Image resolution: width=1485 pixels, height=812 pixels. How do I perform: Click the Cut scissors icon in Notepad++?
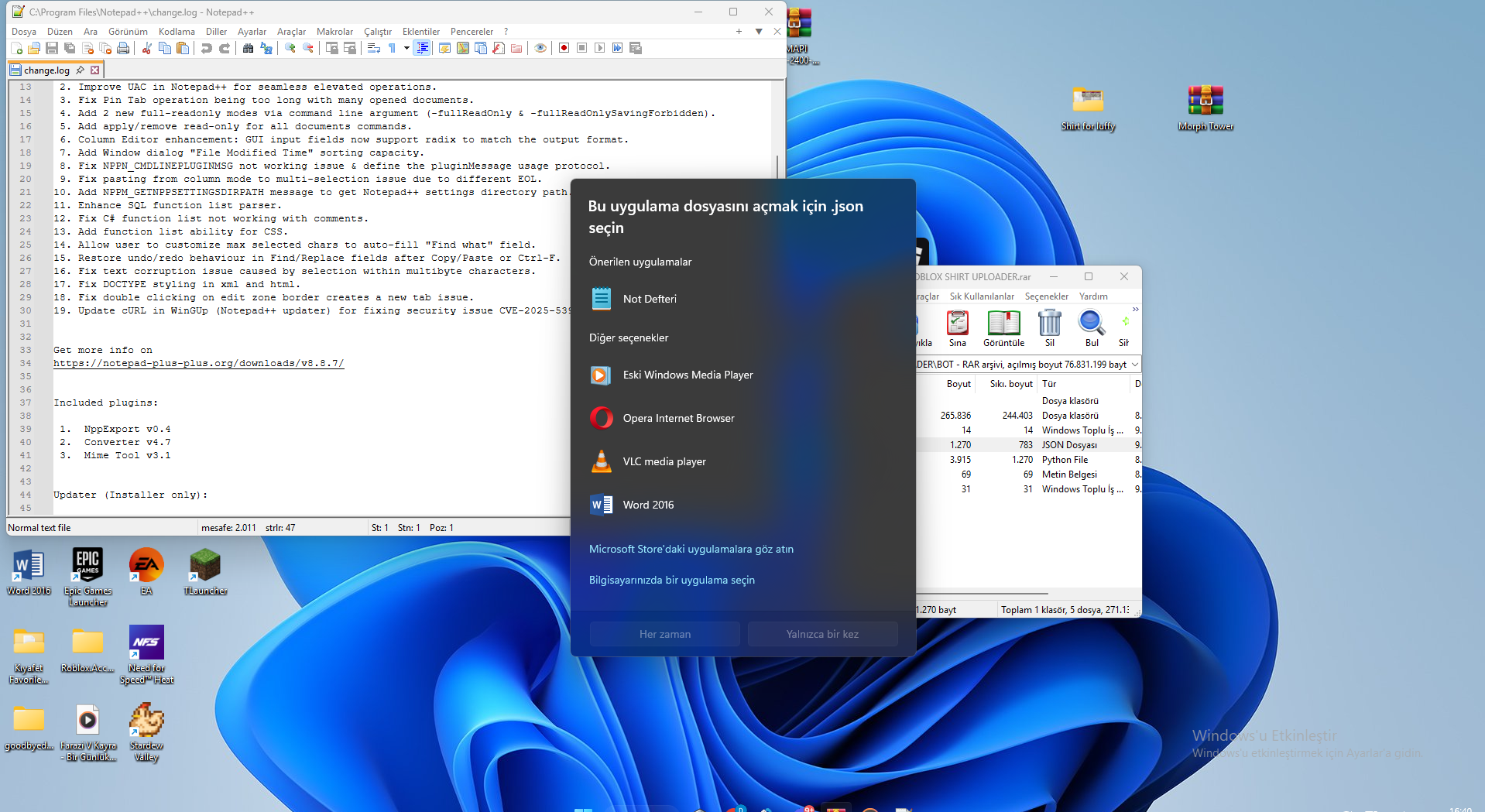146,48
